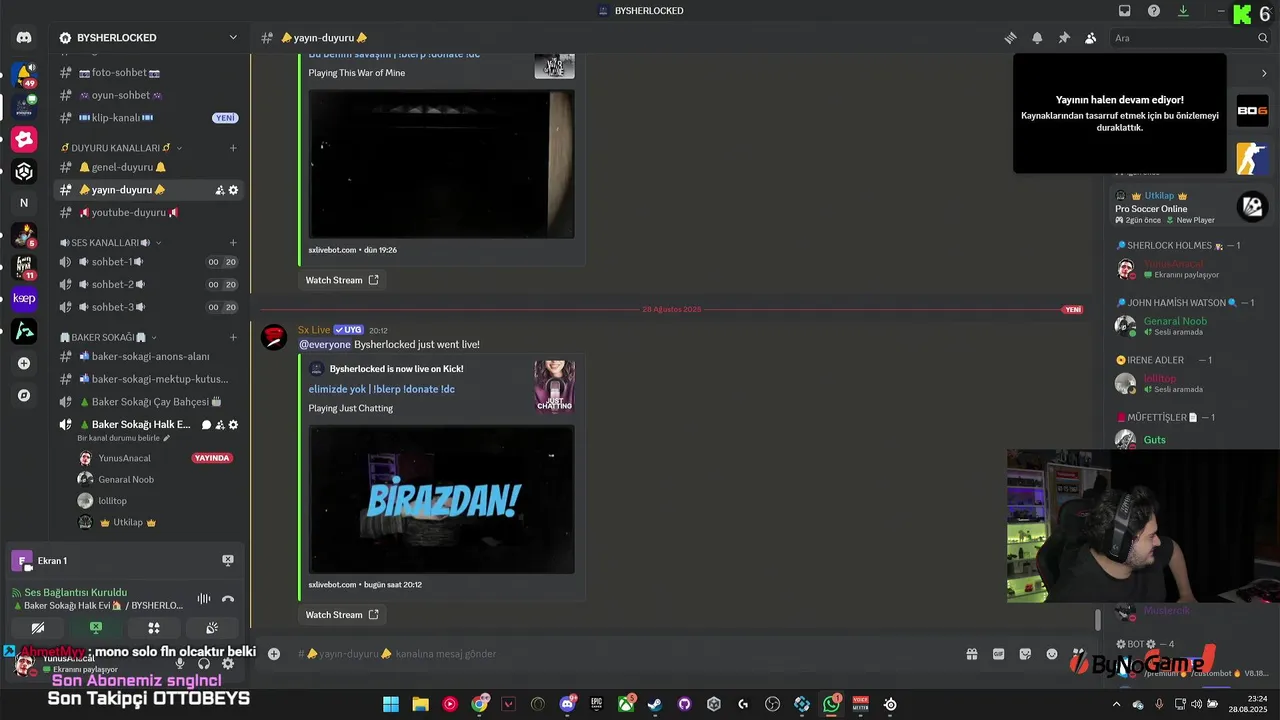The height and width of the screenshot is (720, 1280).
Task: Add channel to DUYURU KANALLARI
Action: pos(233,148)
